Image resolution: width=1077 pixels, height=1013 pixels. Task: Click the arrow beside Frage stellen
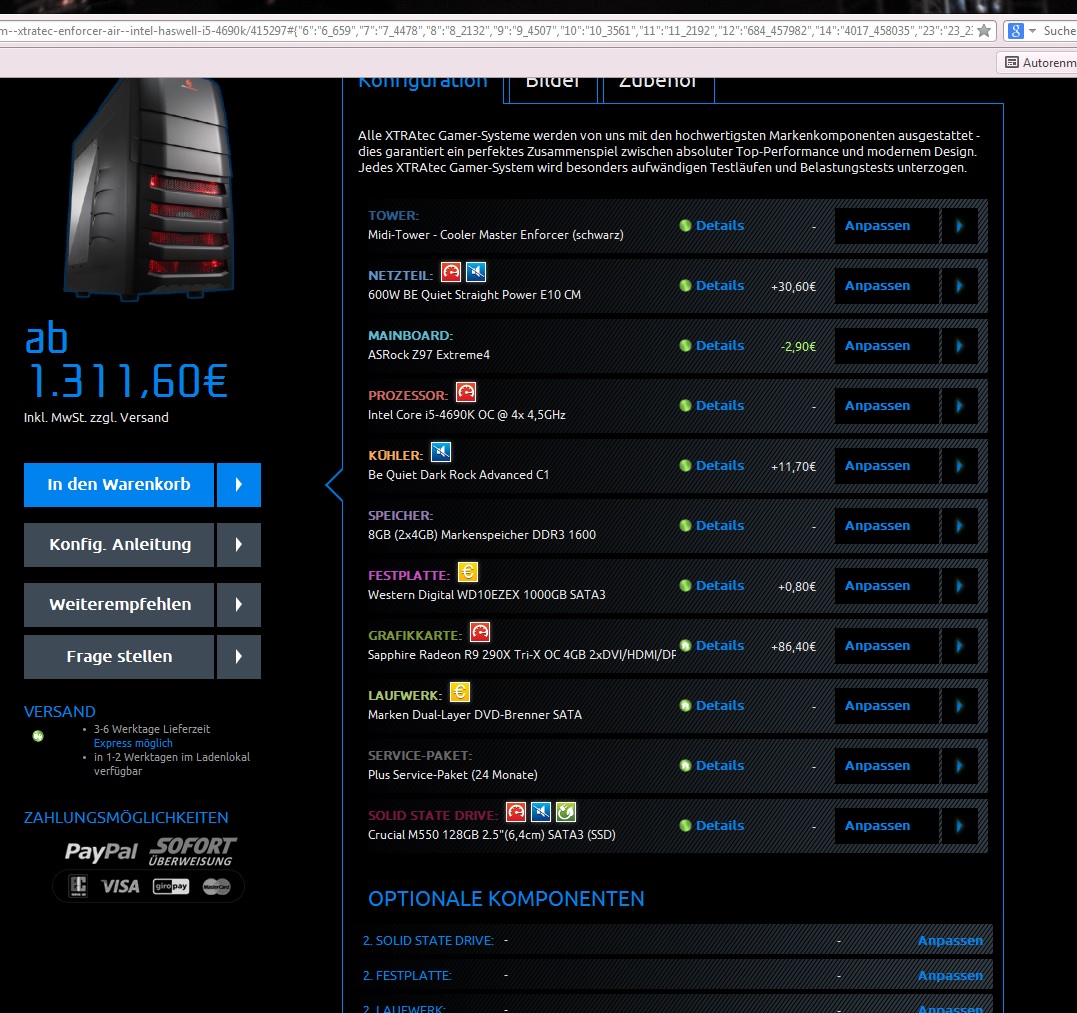pyautogui.click(x=239, y=657)
